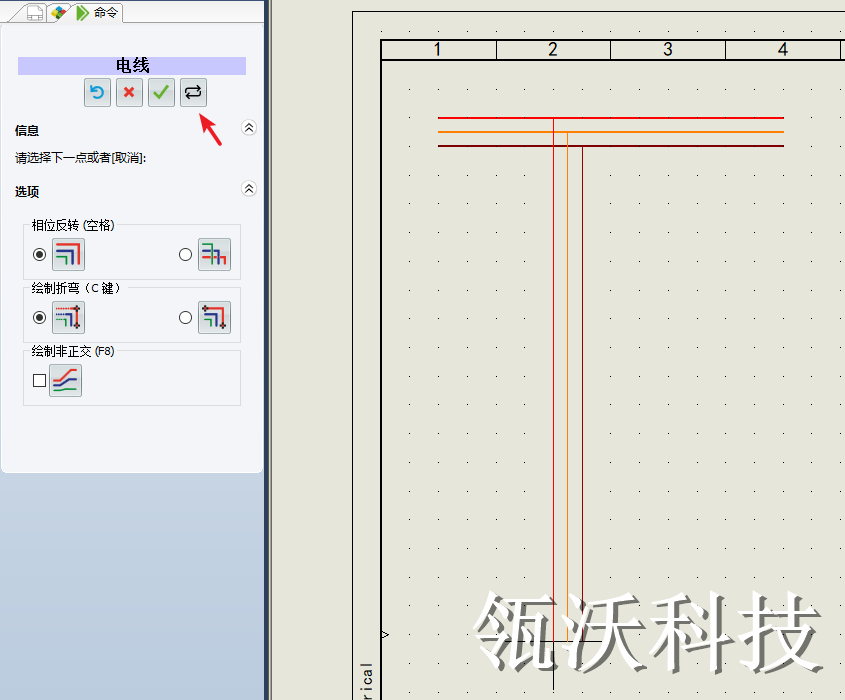Click the prompt text 请选择下一点或者[取消]
The height and width of the screenshot is (700, 845).
tap(80, 158)
